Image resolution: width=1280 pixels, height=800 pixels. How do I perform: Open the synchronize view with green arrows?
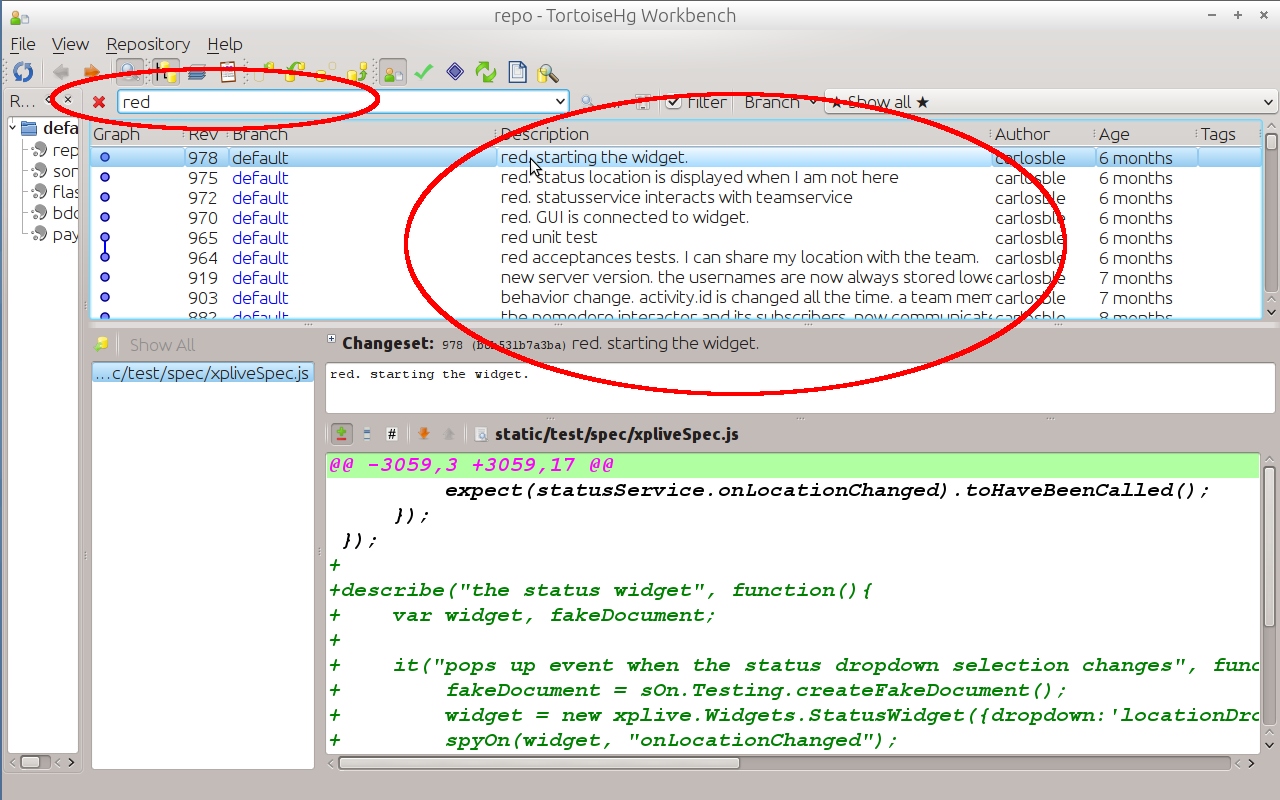click(486, 72)
